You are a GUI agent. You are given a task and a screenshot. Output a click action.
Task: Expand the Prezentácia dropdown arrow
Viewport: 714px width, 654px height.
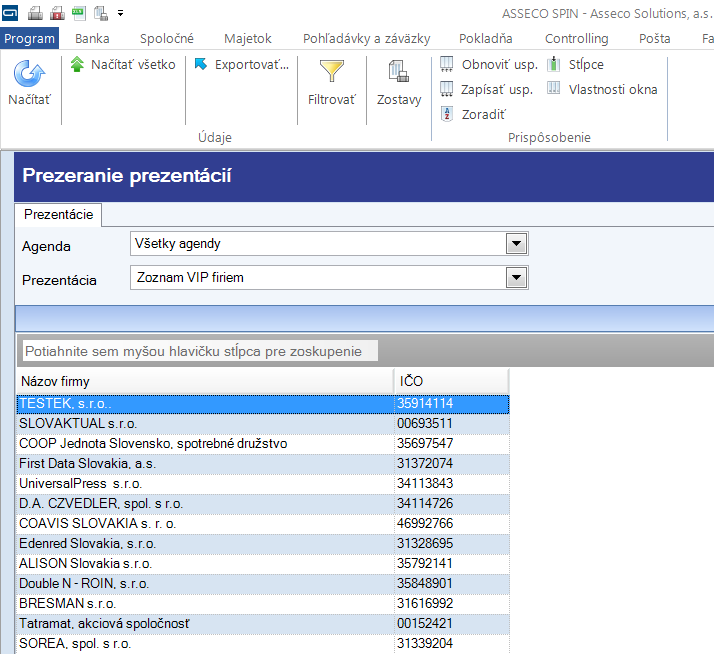click(516, 277)
